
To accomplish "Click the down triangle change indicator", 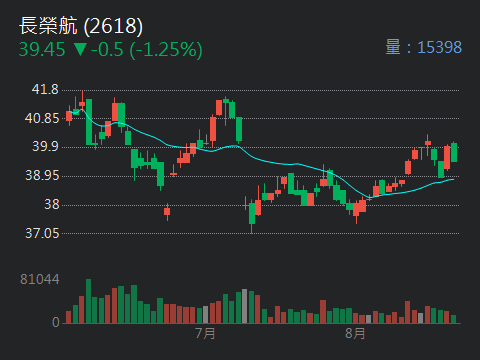I will 80,49.
